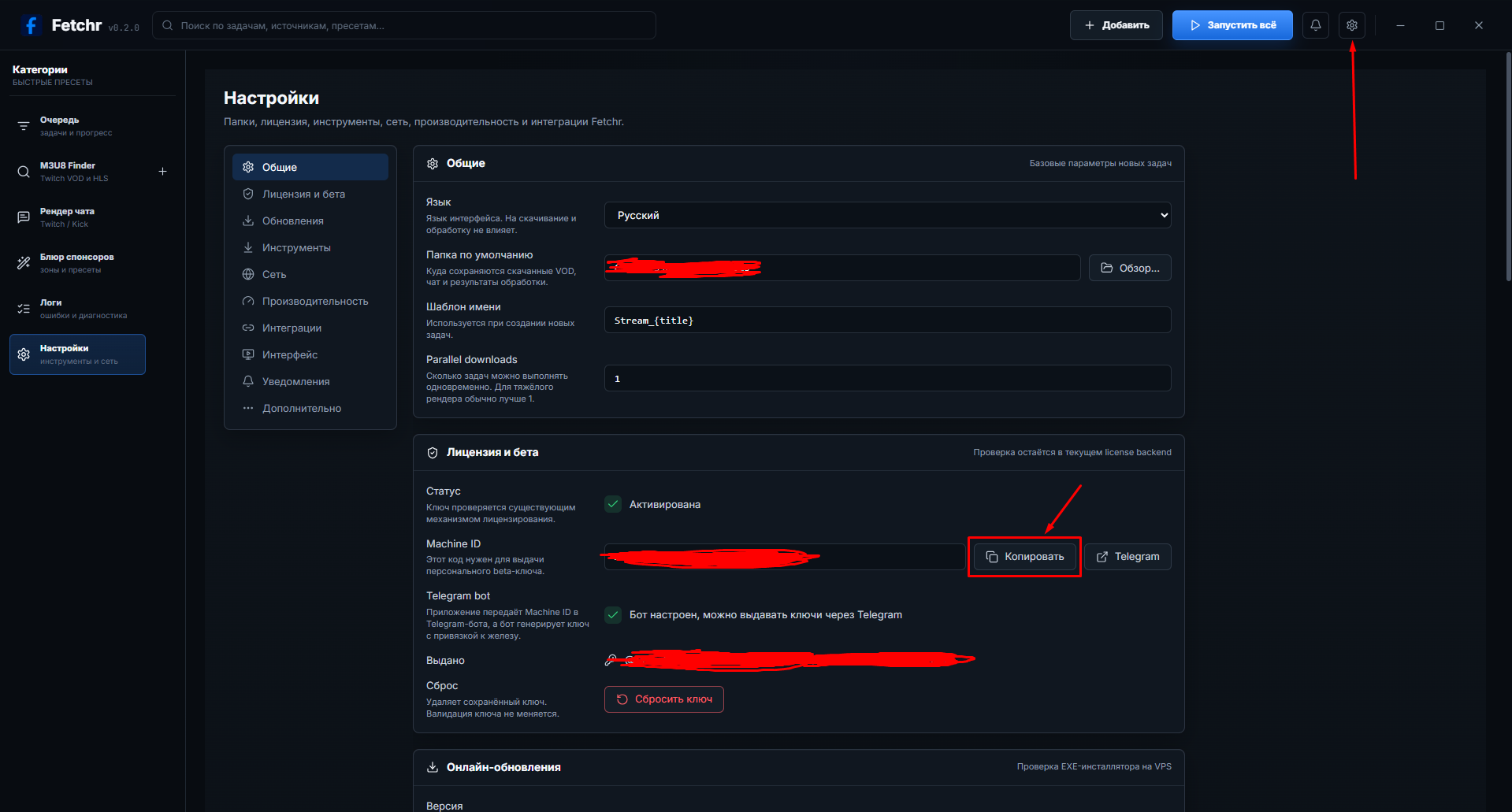Image resolution: width=1512 pixels, height=812 pixels.
Task: Open the Язык language dropdown
Action: point(887,215)
